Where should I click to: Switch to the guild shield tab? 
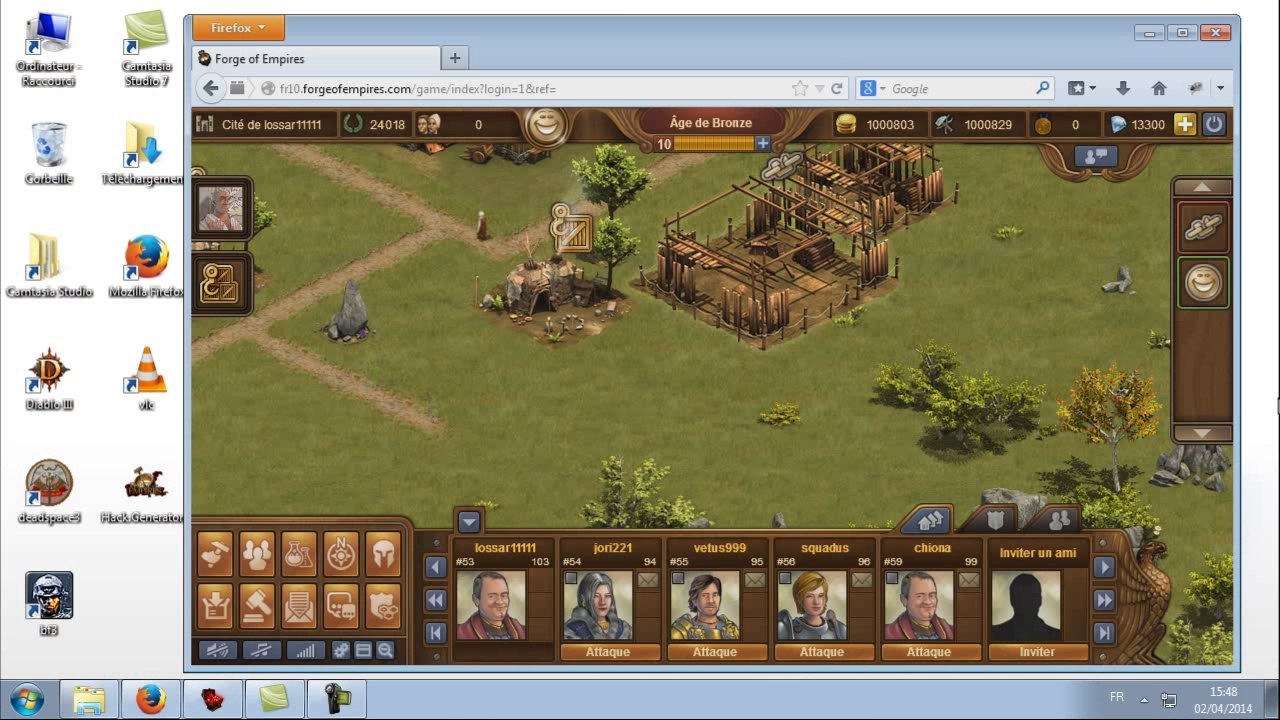(995, 520)
